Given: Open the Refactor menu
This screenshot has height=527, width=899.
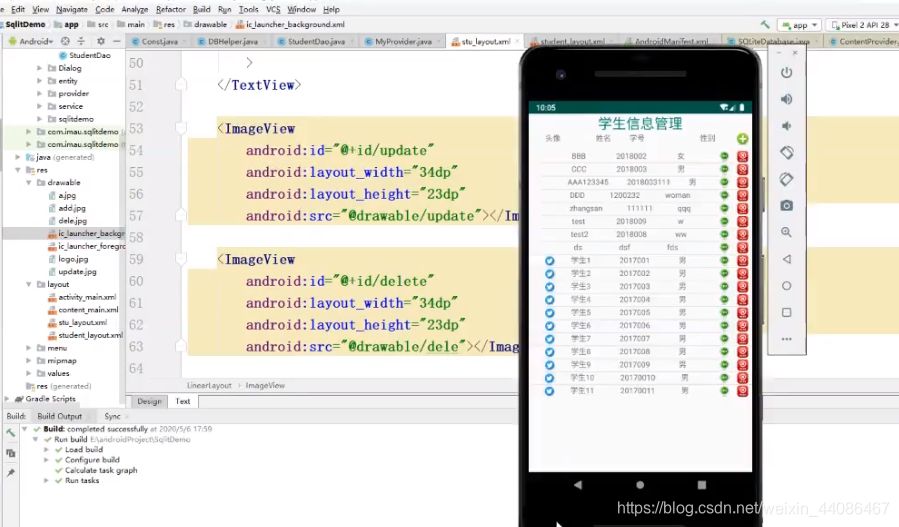Looking at the screenshot, I should 170,9.
